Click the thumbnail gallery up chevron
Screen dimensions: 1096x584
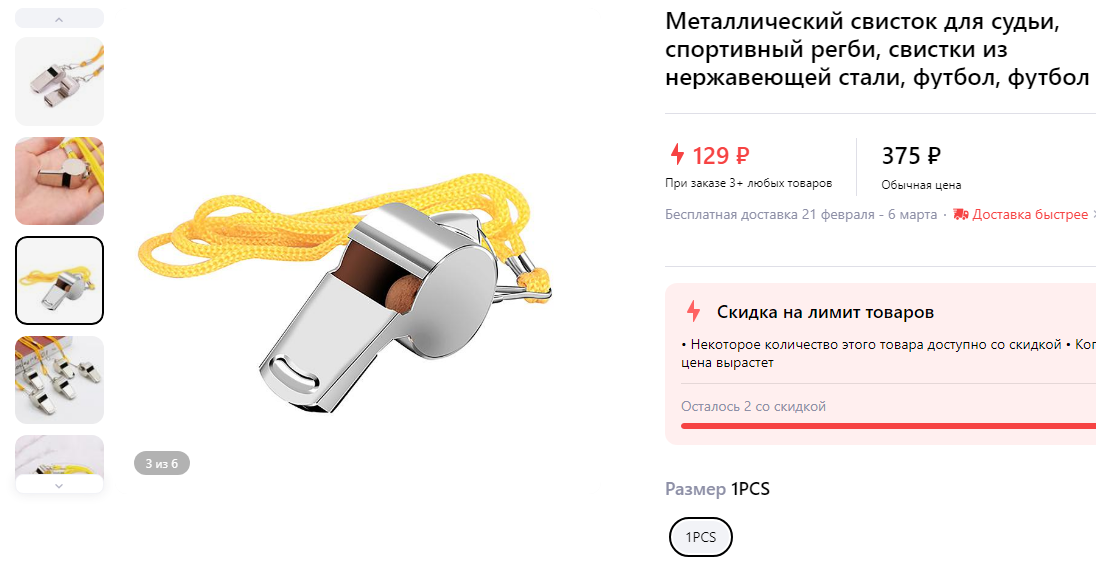(x=59, y=19)
